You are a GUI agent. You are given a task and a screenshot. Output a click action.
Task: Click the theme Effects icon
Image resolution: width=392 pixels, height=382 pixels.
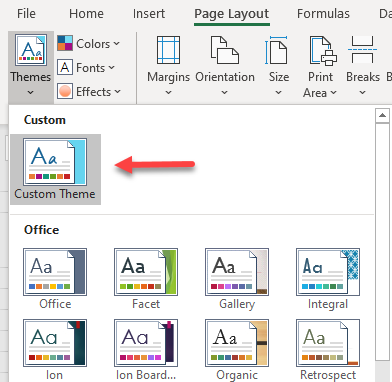click(x=65, y=91)
